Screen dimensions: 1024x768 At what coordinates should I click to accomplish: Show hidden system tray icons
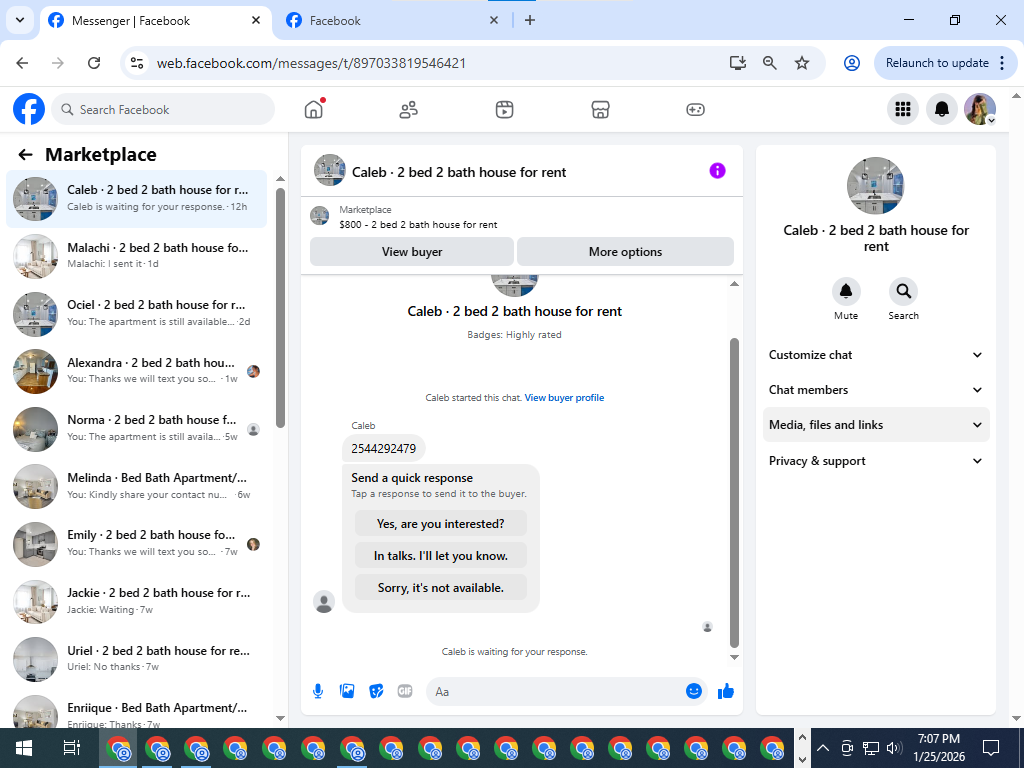coord(823,748)
